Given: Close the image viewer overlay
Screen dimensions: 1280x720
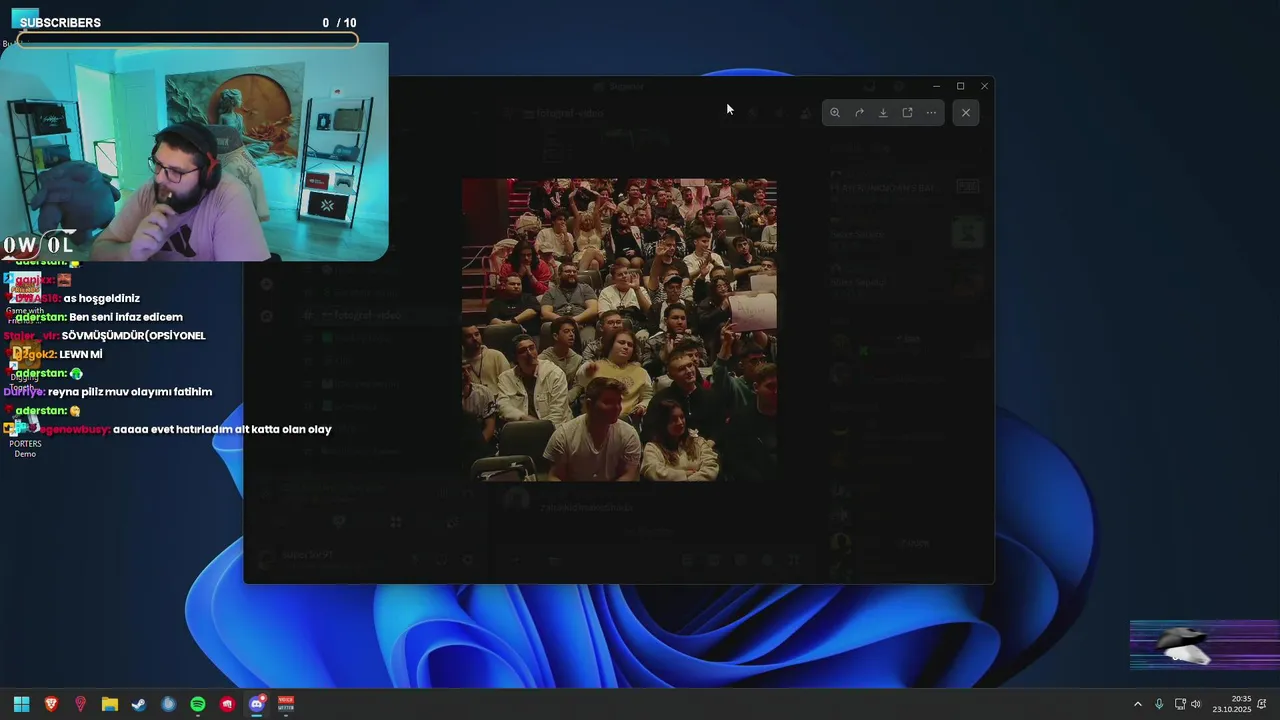Looking at the screenshot, I should click(966, 113).
